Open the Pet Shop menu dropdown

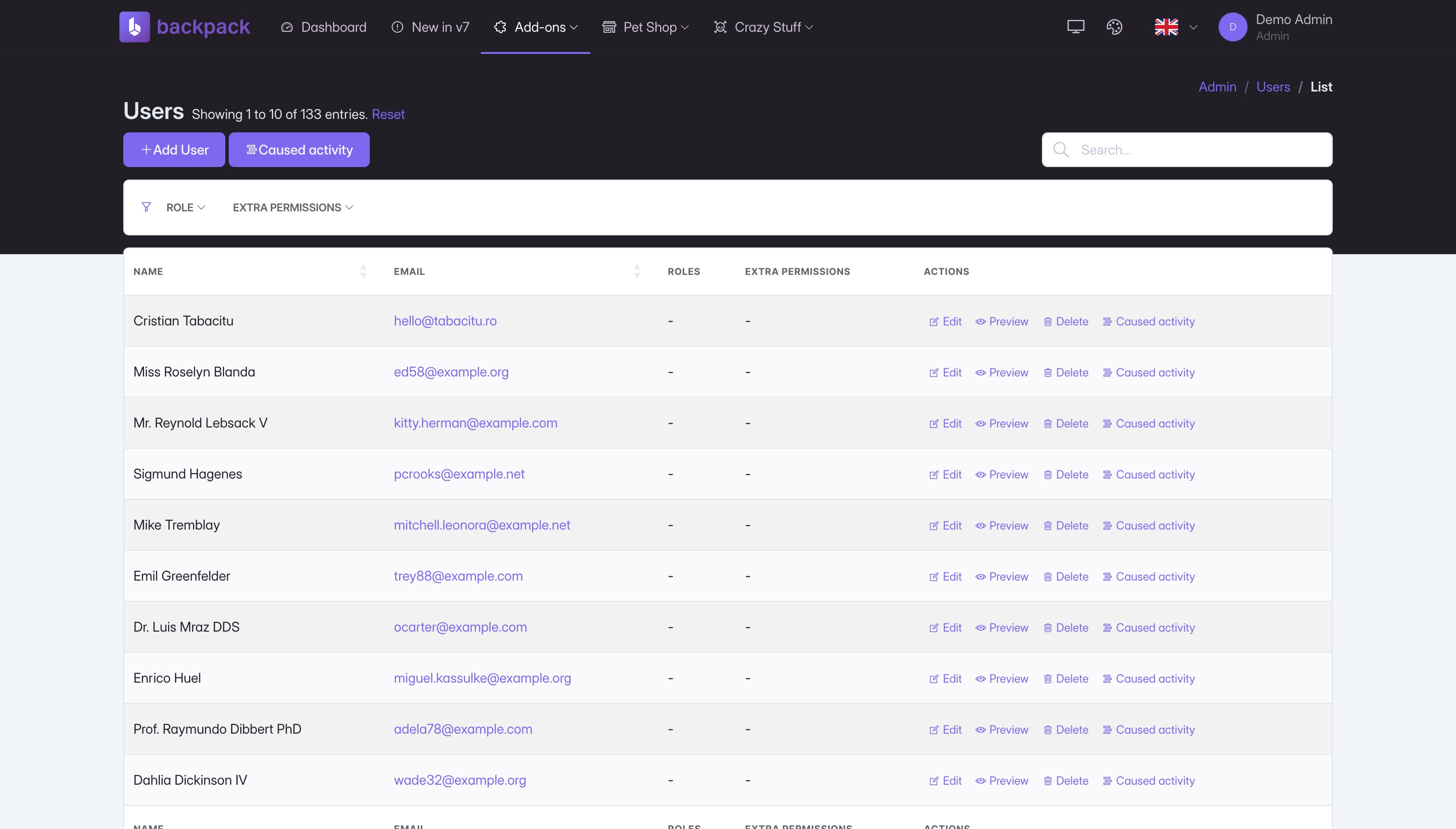tap(645, 27)
